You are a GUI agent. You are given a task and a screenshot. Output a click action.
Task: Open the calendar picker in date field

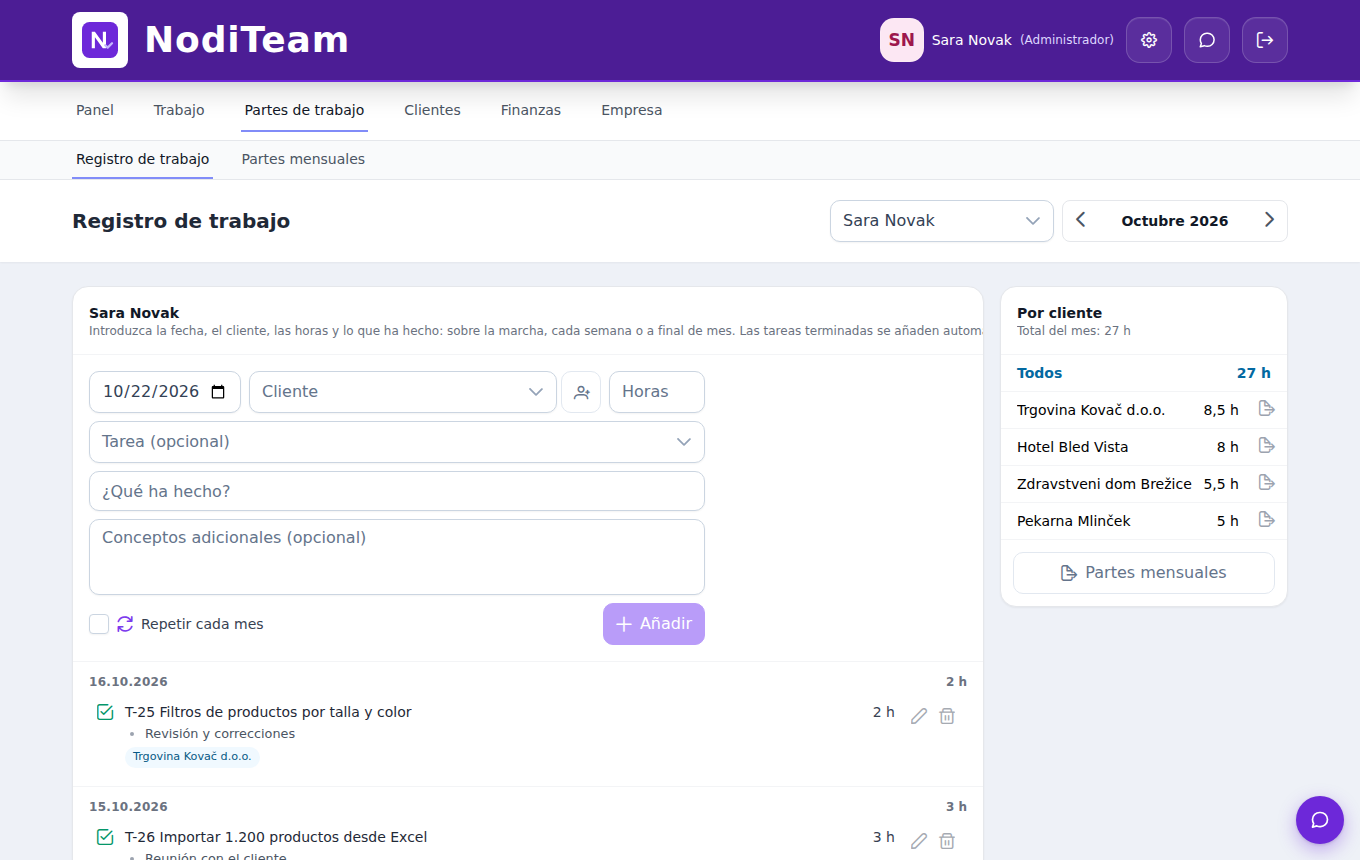click(x=218, y=392)
